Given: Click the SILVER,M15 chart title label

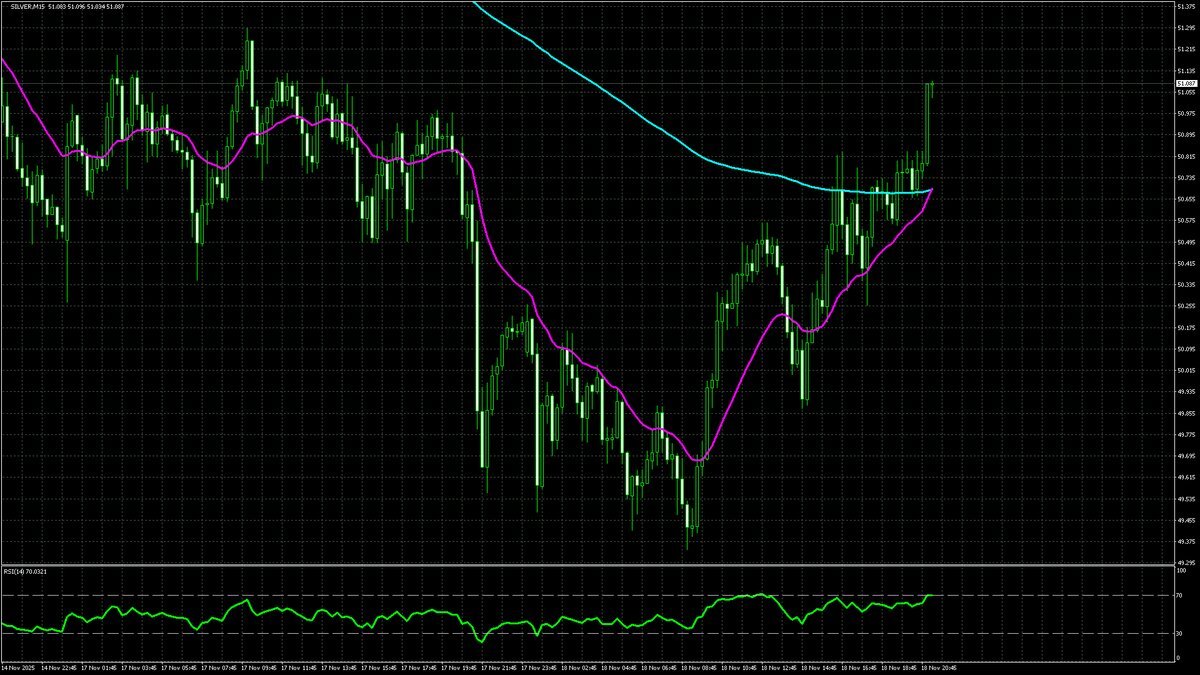Looking at the screenshot, I should pyautogui.click(x=24, y=6).
